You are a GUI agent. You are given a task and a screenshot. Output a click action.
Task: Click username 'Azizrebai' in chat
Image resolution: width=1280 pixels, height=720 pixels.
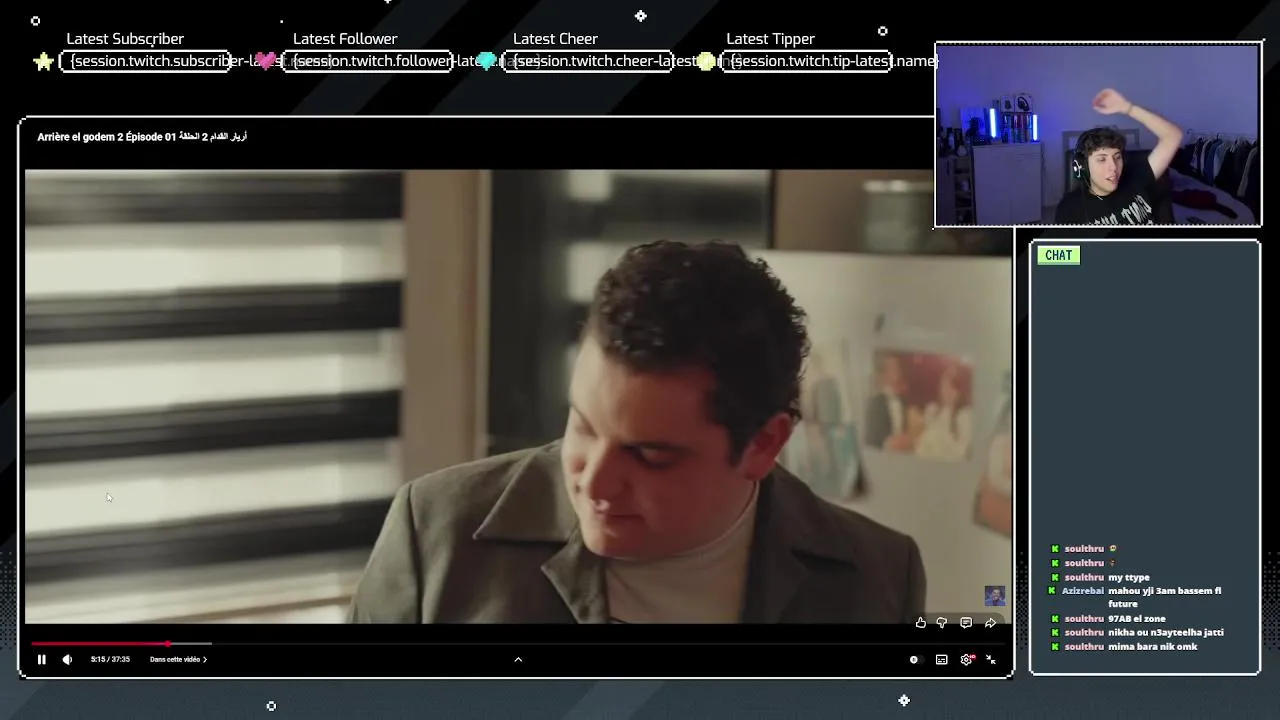[1083, 591]
